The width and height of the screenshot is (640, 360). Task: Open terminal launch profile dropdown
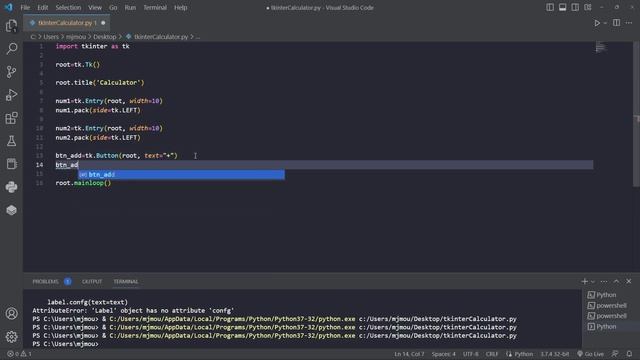click(x=593, y=282)
